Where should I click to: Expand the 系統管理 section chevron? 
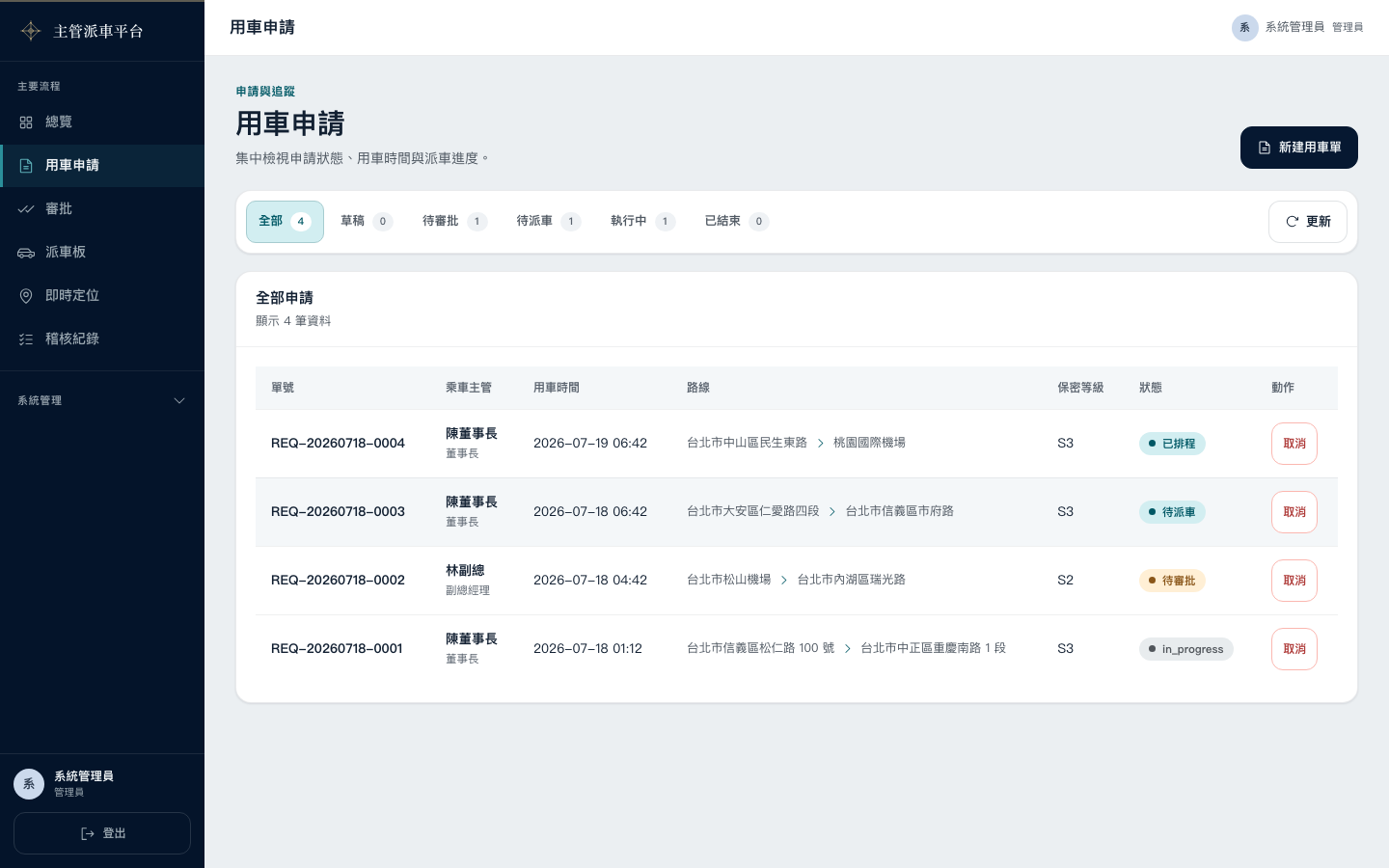point(179,401)
